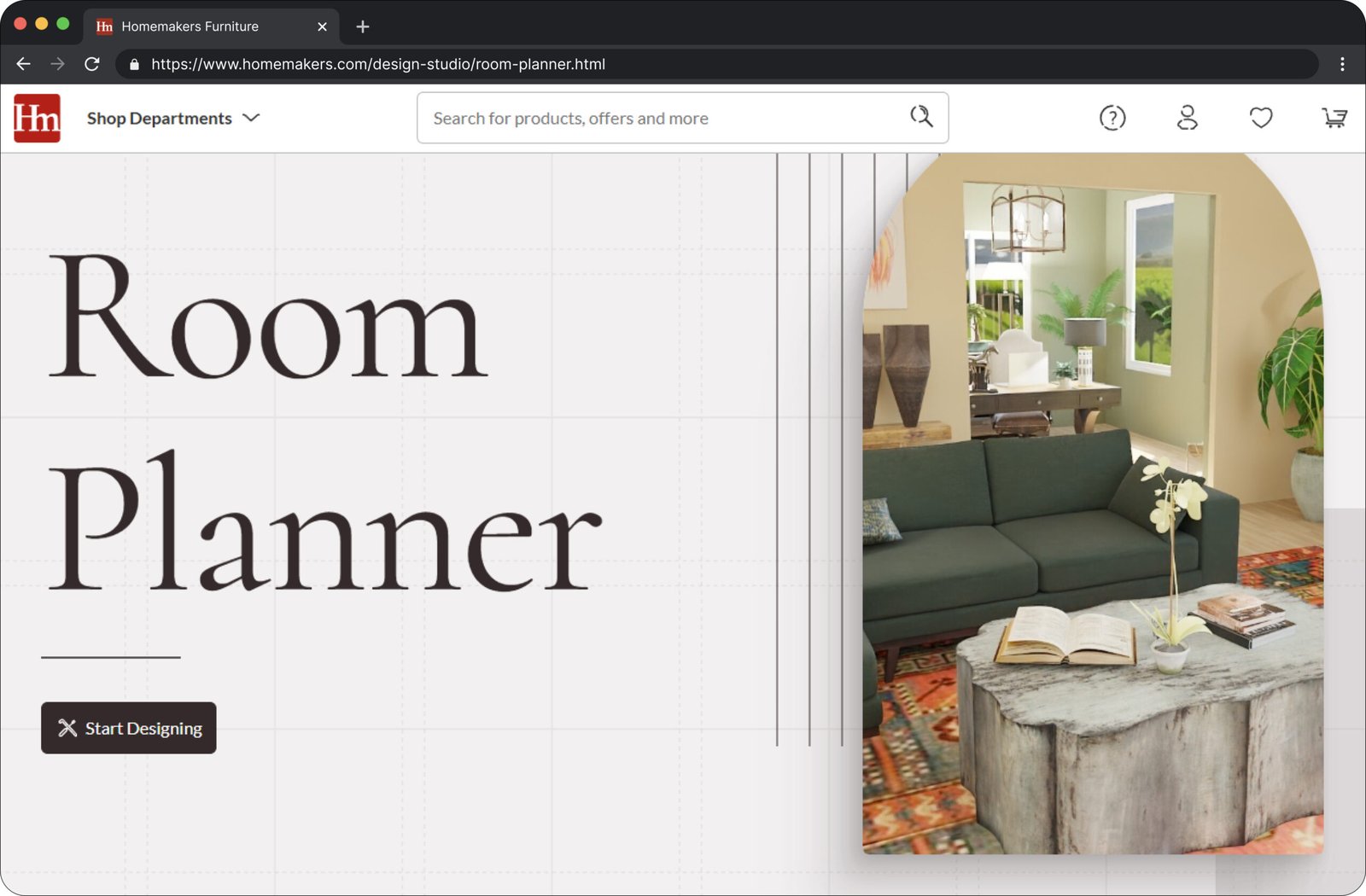View wishlist via the heart icon
This screenshot has width=1366, height=896.
(1260, 118)
